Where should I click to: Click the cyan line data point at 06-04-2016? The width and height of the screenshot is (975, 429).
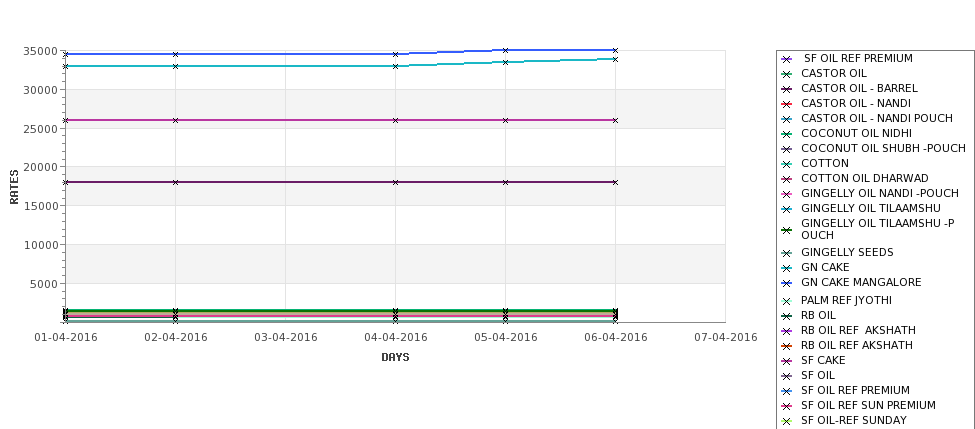pyautogui.click(x=616, y=60)
